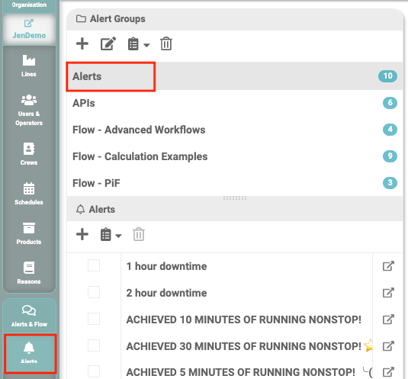Delete the selected alert group

[166, 44]
